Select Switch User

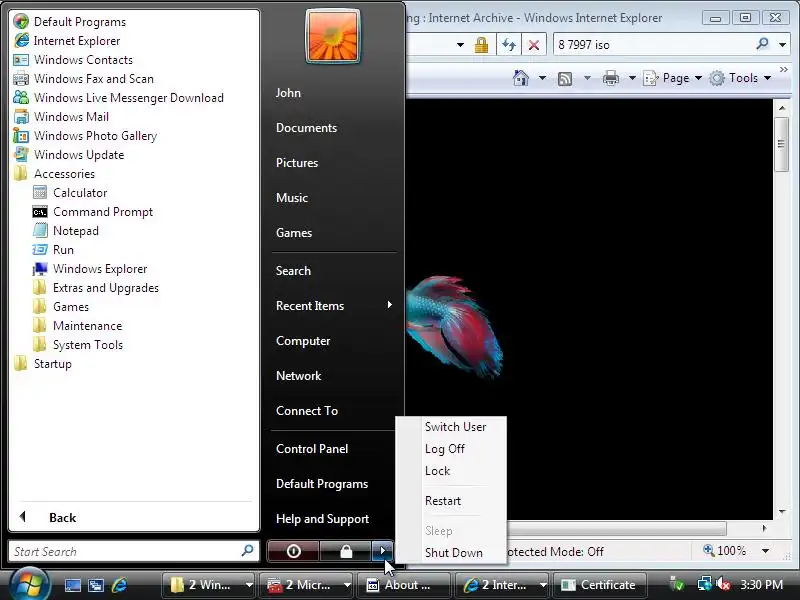456,427
